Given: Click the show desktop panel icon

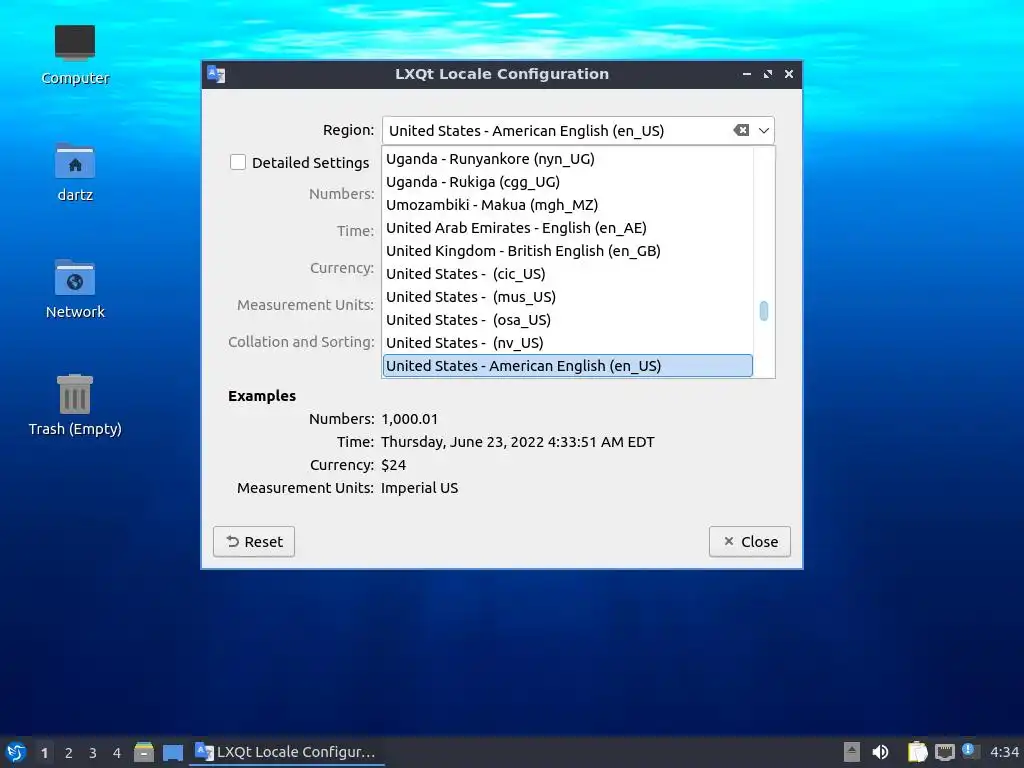Looking at the screenshot, I should [x=172, y=753].
